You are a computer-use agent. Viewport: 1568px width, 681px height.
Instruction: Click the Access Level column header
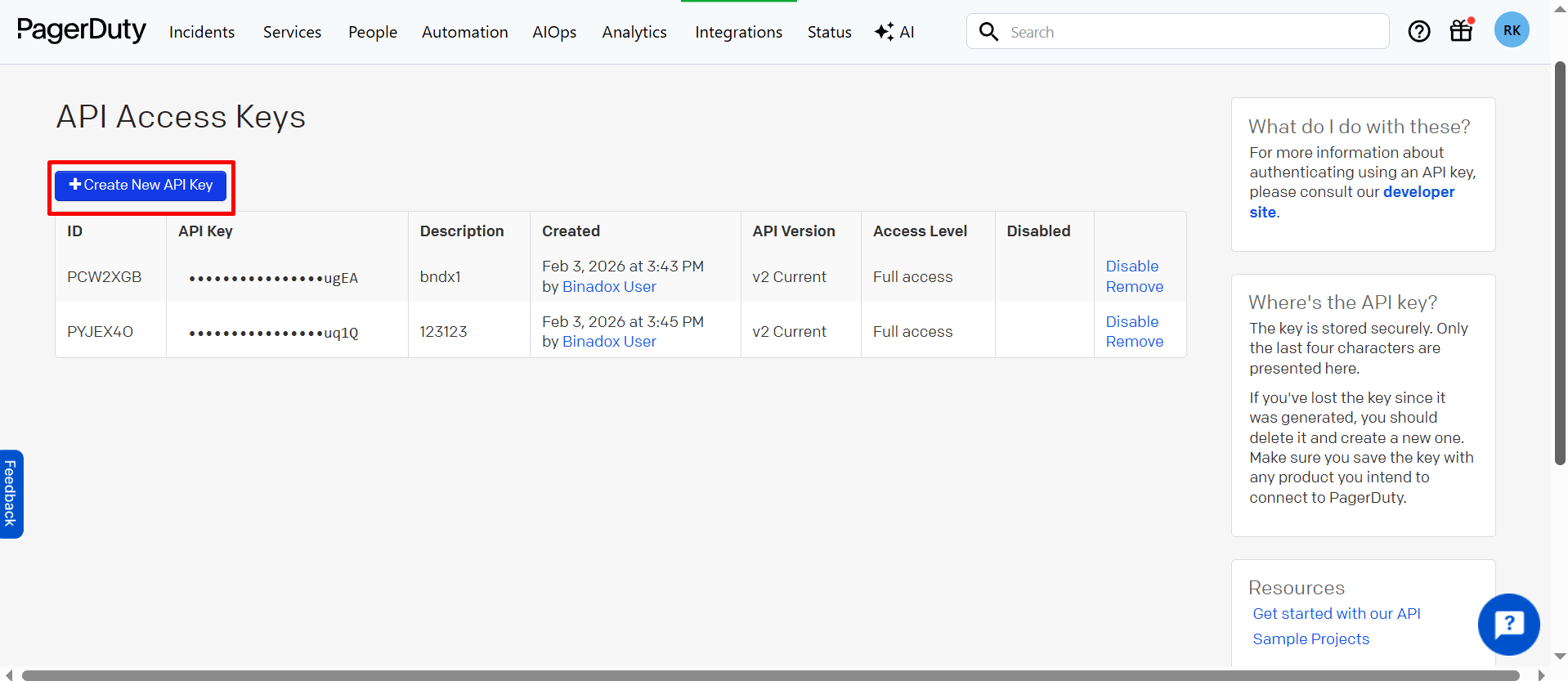(x=920, y=231)
